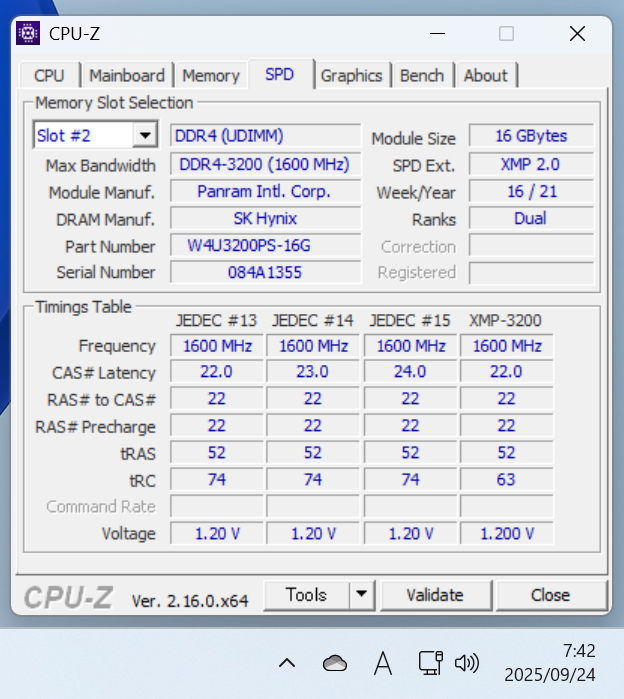The height and width of the screenshot is (699, 624).
Task: Click the JEDEC #13 column header
Action: 217,321
